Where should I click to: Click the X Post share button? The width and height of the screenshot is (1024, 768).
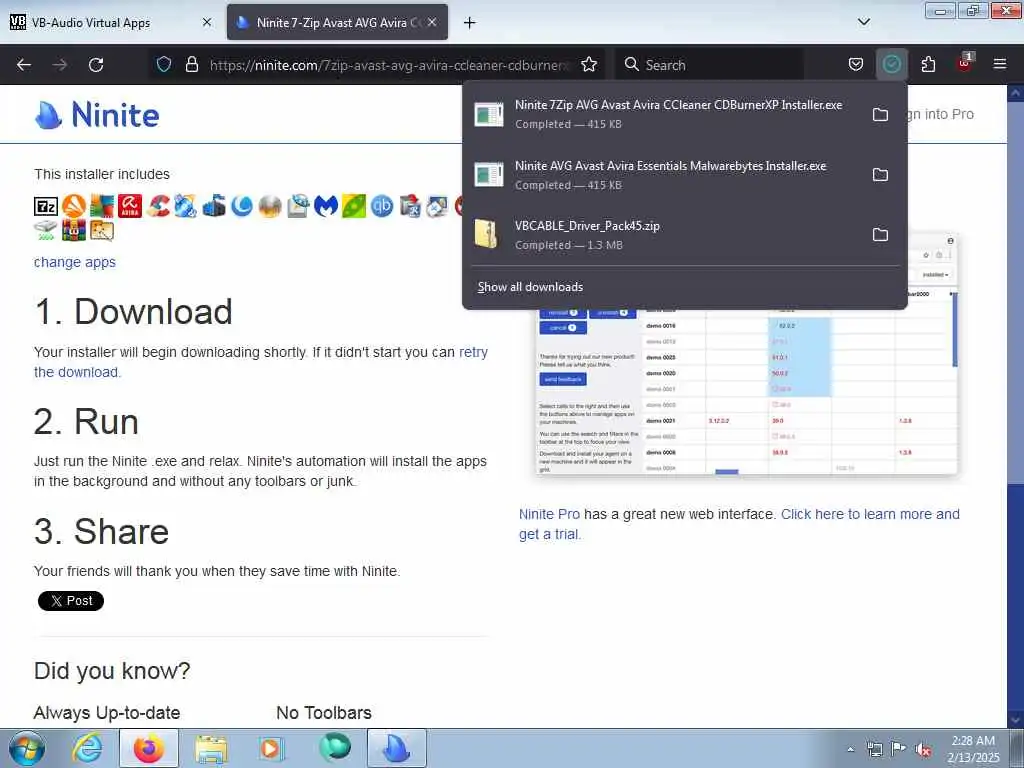(x=71, y=601)
